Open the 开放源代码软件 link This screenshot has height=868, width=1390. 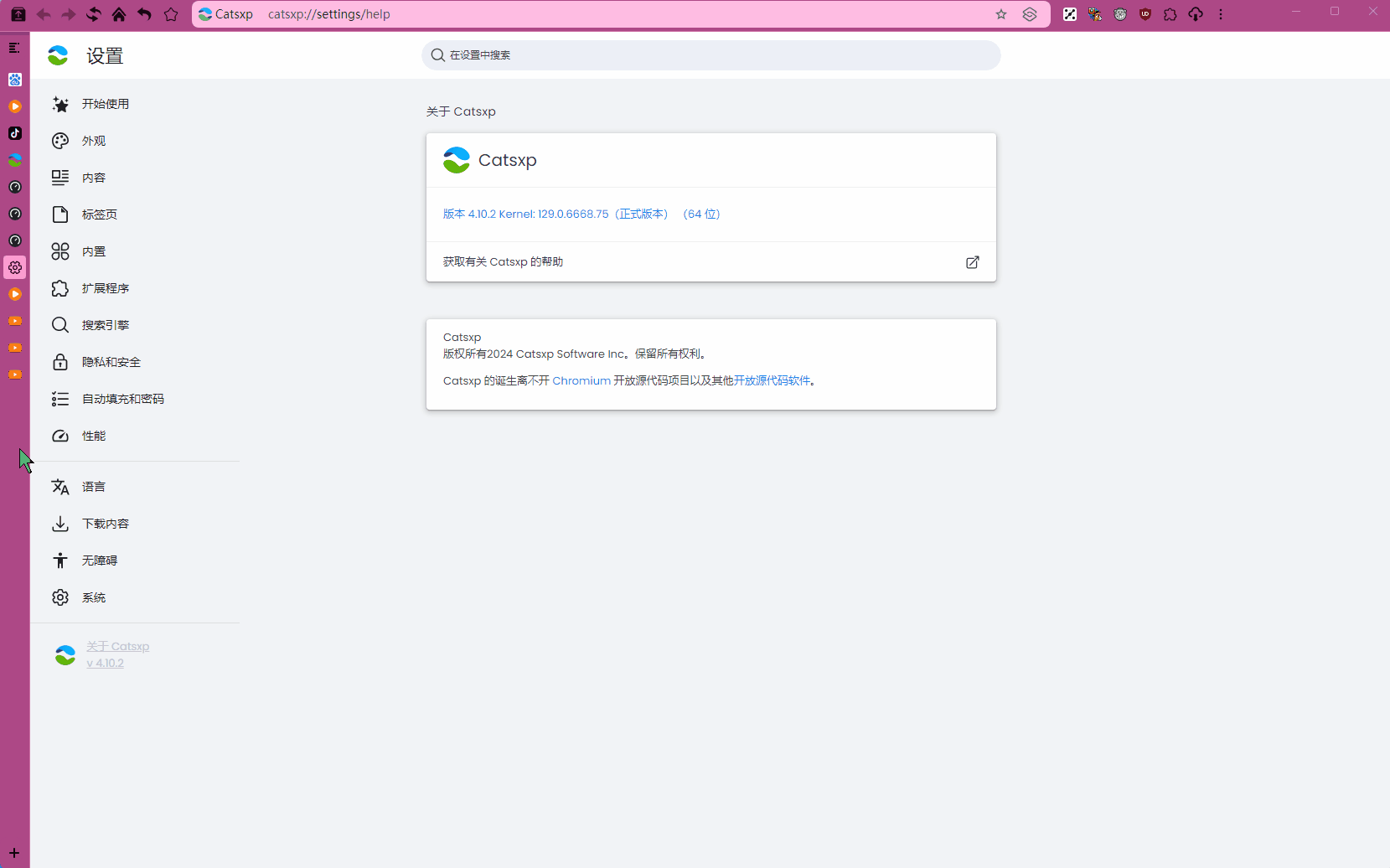click(x=772, y=380)
